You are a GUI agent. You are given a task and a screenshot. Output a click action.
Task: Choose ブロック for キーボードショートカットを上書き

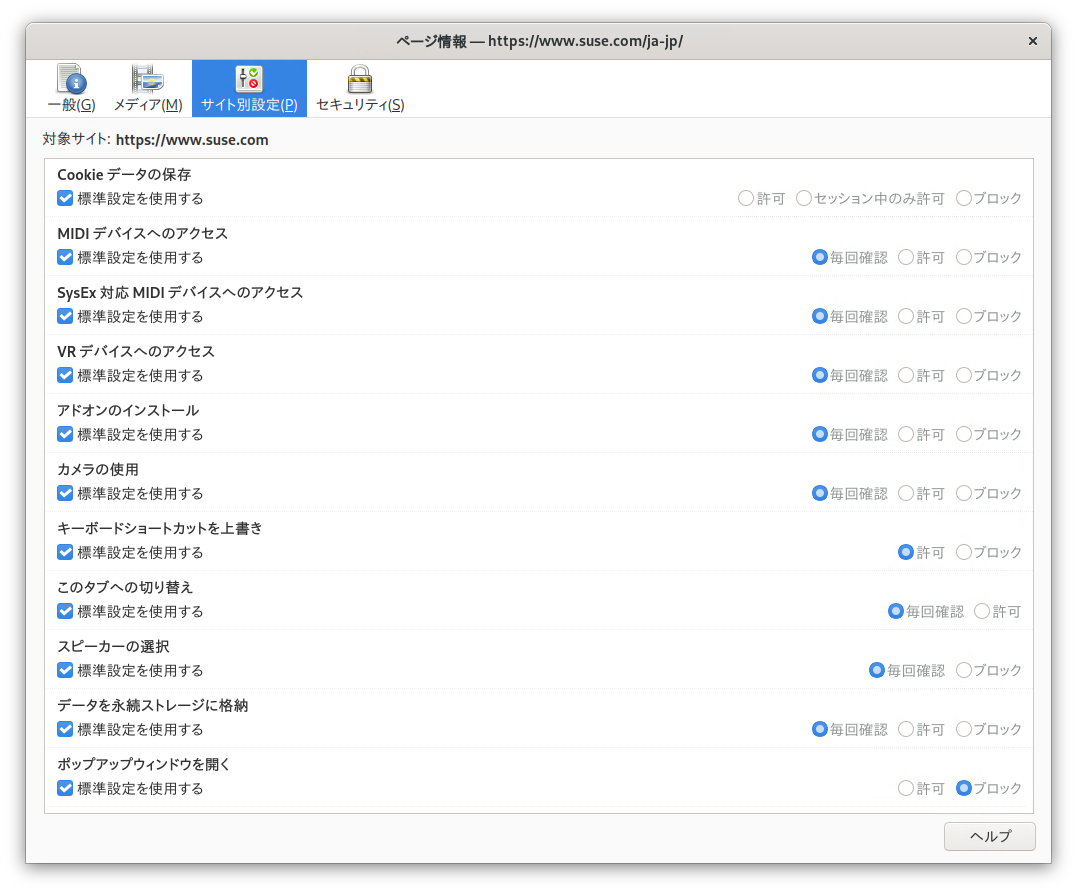pos(964,552)
